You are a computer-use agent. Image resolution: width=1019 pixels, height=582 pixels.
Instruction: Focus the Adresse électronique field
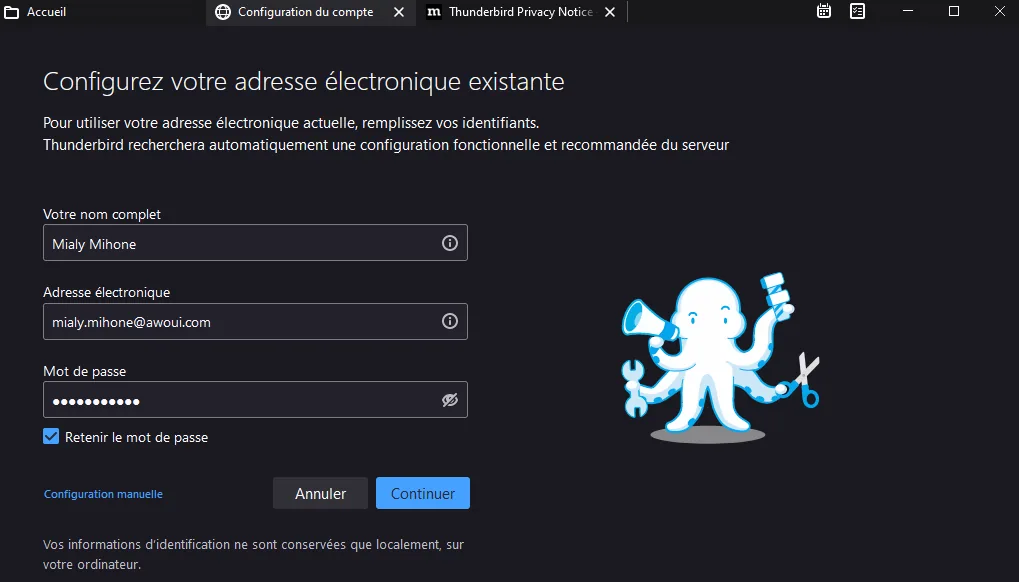[255, 321]
